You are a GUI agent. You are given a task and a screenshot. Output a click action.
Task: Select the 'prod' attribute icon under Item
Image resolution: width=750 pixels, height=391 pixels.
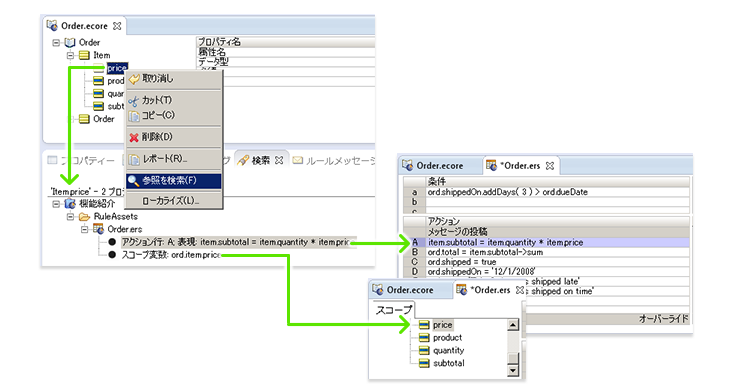coord(99,81)
